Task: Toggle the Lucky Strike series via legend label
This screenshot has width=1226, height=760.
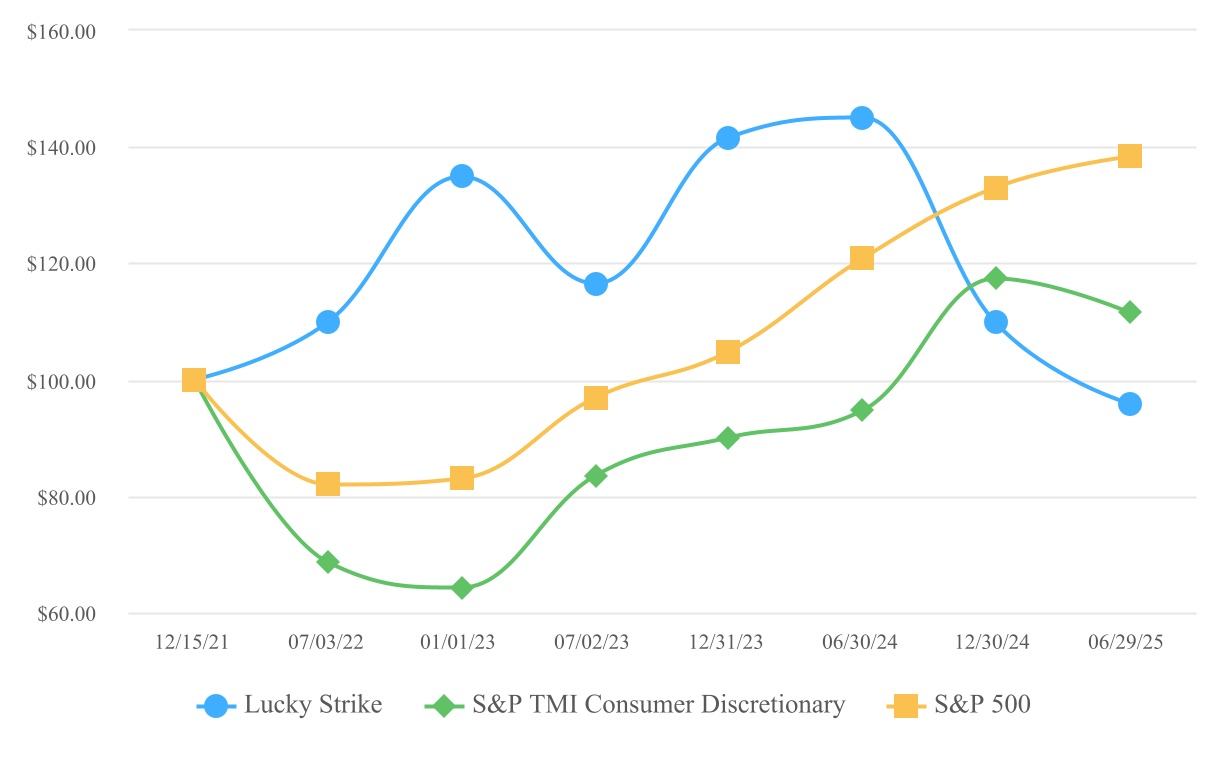Action: (x=312, y=705)
